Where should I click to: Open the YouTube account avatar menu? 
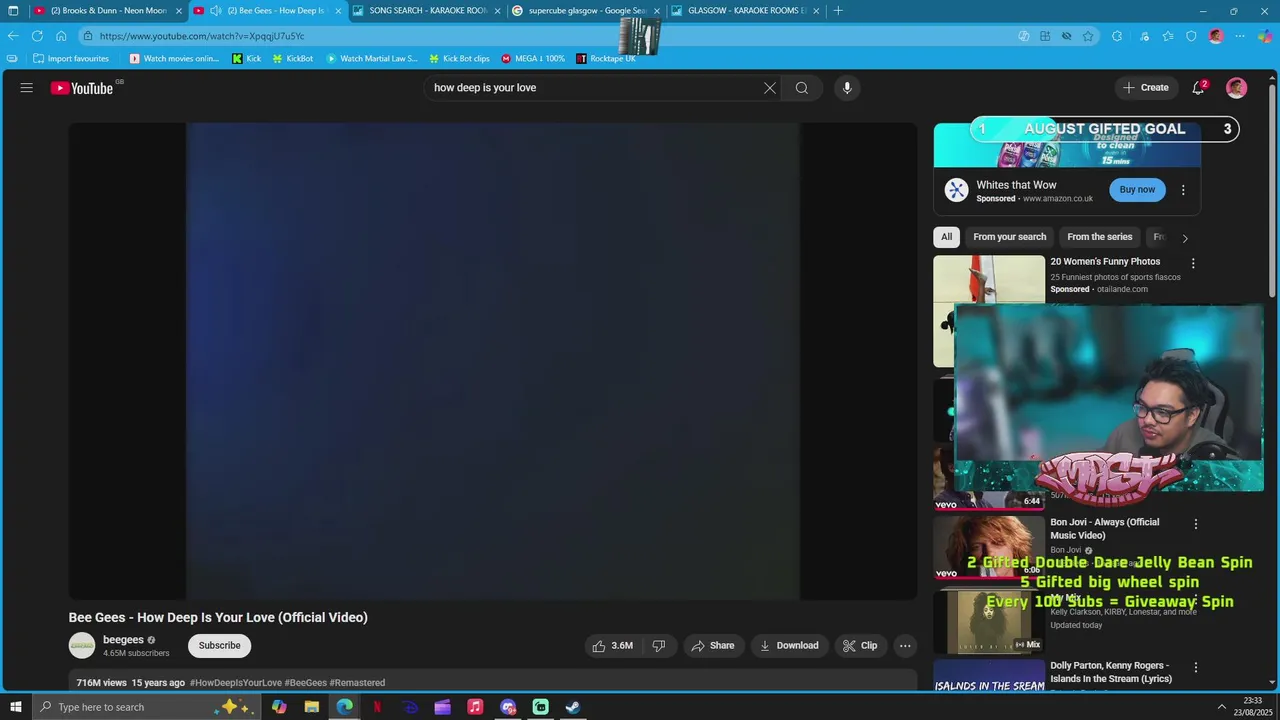click(x=1237, y=88)
